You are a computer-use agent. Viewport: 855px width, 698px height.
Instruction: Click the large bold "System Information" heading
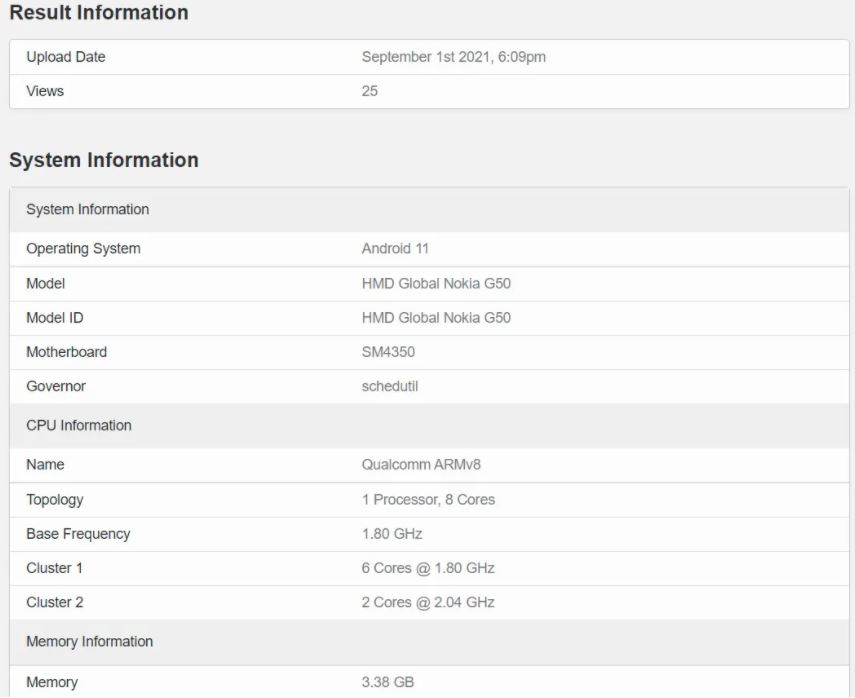tap(104, 160)
